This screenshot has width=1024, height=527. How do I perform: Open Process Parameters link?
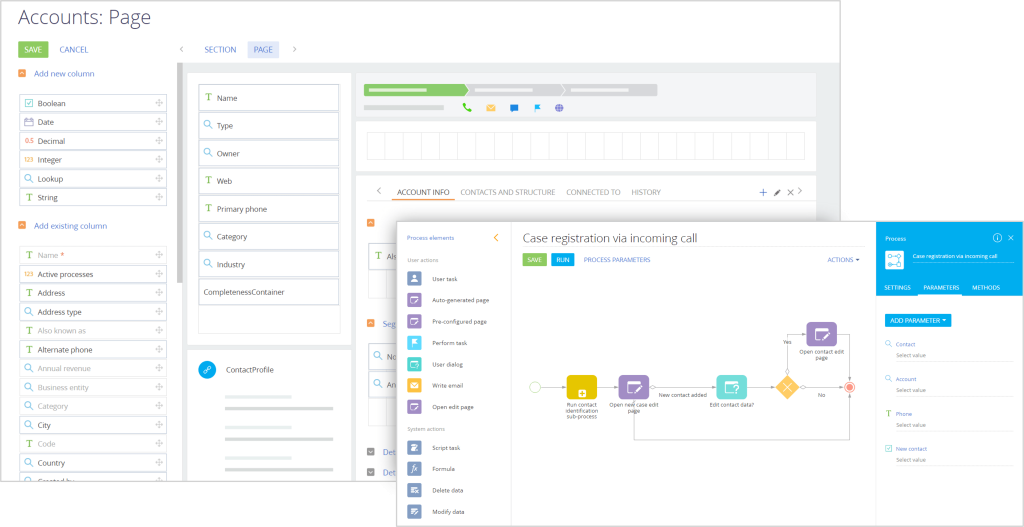click(616, 260)
